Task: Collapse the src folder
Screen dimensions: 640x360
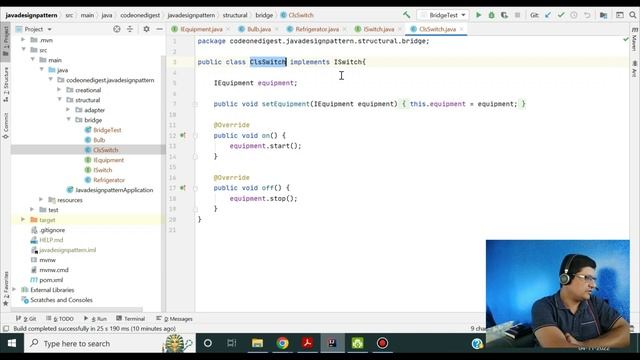Action: (x=23, y=50)
